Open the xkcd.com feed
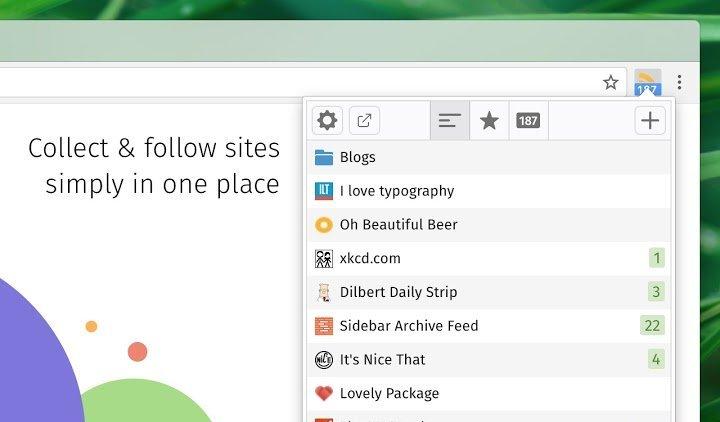The width and height of the screenshot is (720, 422). pyautogui.click(x=489, y=259)
